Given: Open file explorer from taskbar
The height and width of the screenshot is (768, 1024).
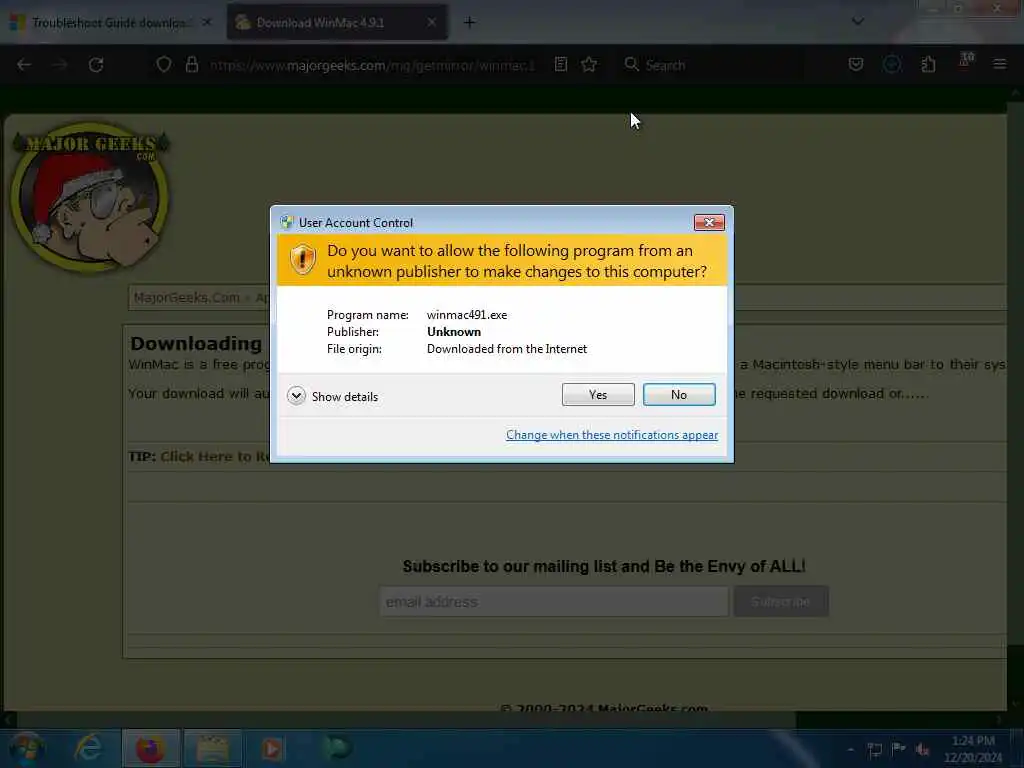Looking at the screenshot, I should click(x=212, y=748).
